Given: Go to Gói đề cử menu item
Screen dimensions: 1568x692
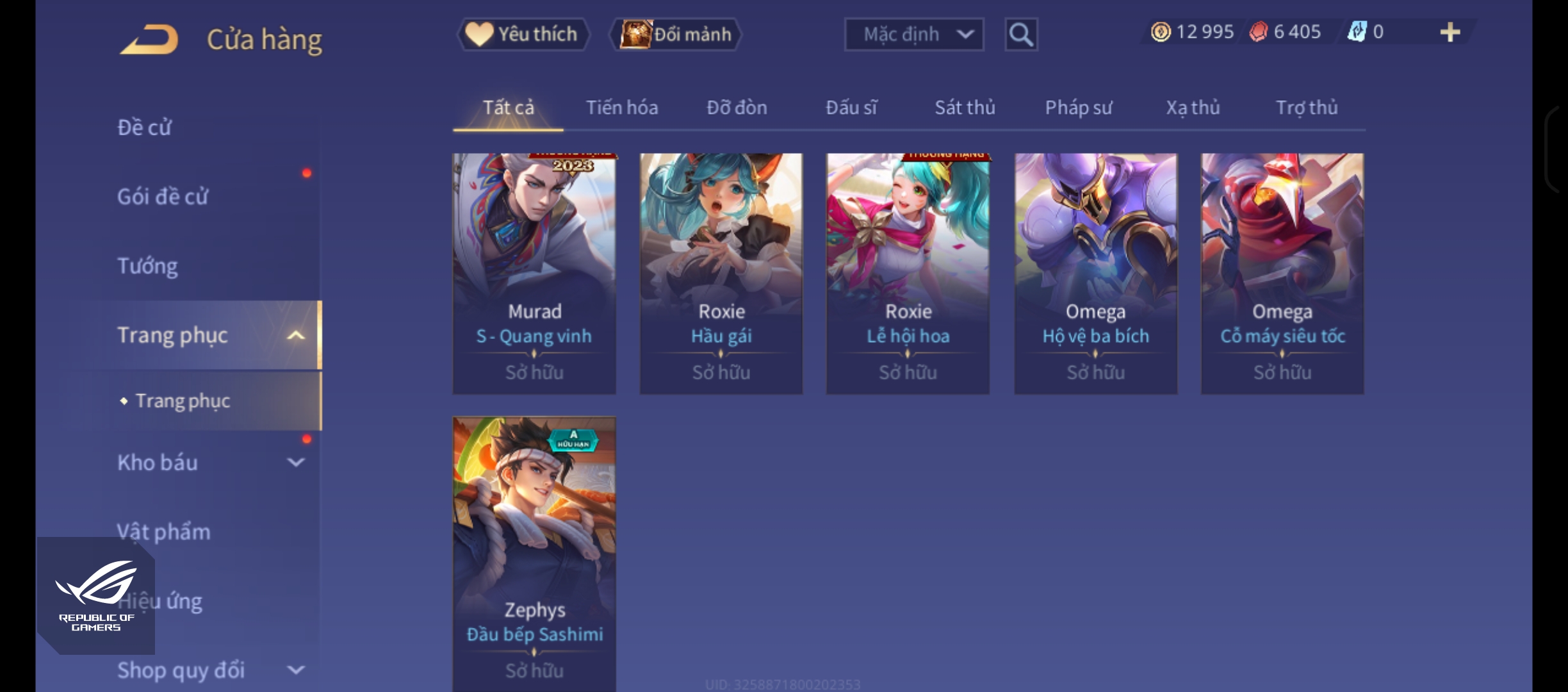Looking at the screenshot, I should [163, 196].
